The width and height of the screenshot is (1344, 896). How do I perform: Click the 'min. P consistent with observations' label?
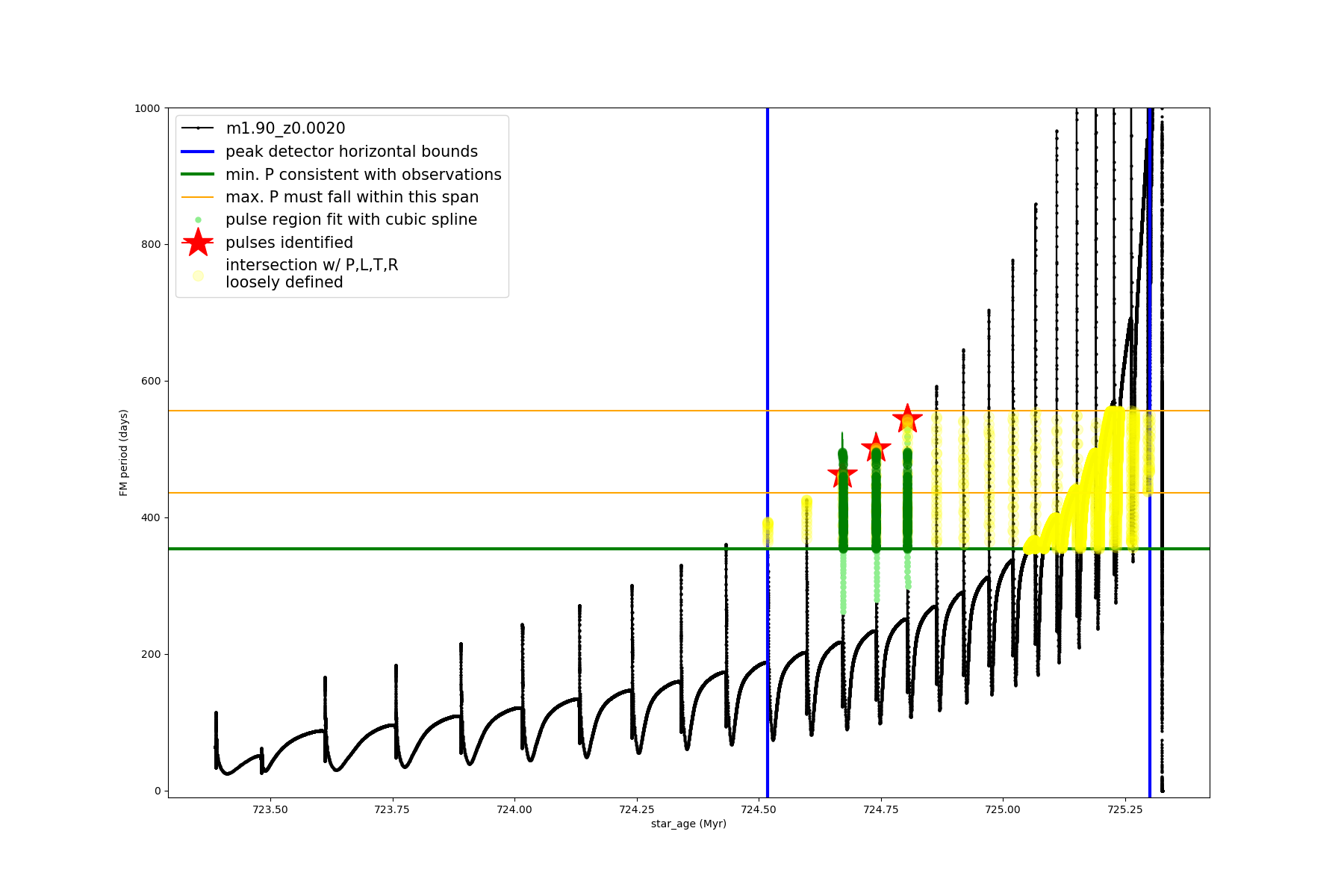tap(363, 175)
